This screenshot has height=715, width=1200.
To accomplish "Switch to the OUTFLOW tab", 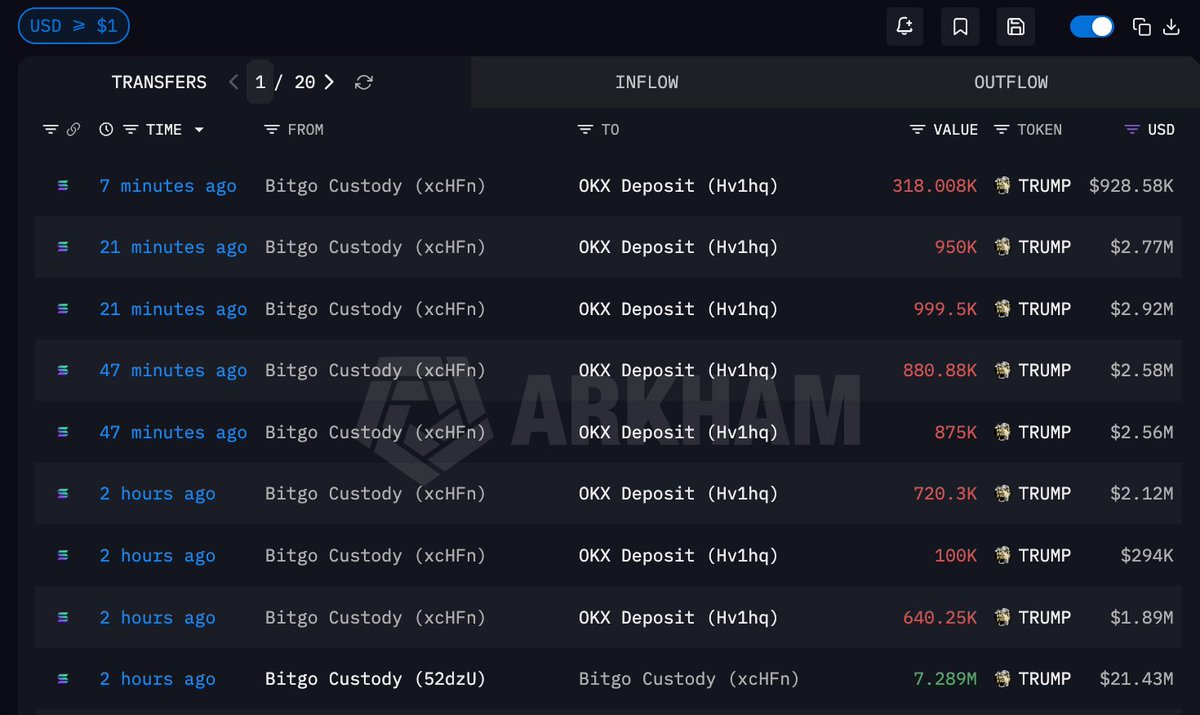I will coord(1011,82).
